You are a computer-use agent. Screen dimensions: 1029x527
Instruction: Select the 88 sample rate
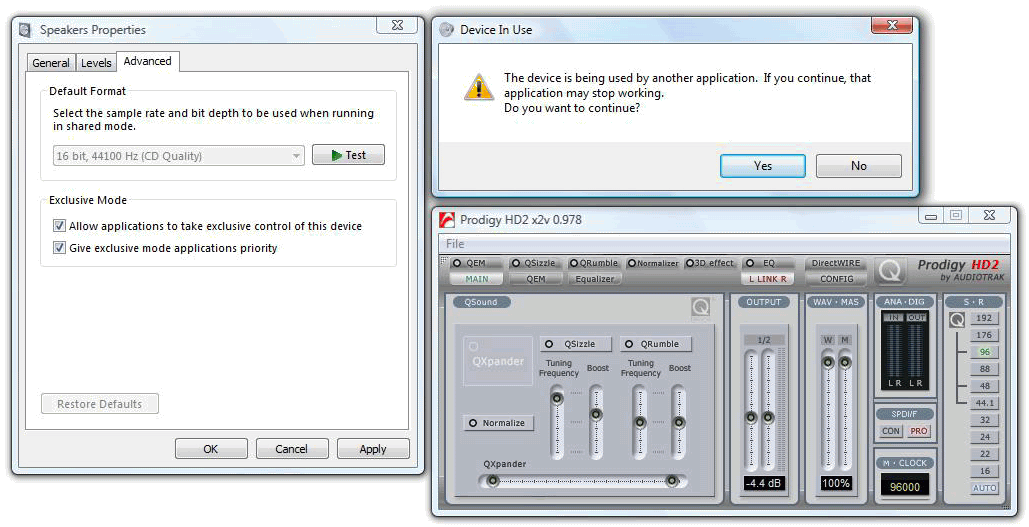984,369
